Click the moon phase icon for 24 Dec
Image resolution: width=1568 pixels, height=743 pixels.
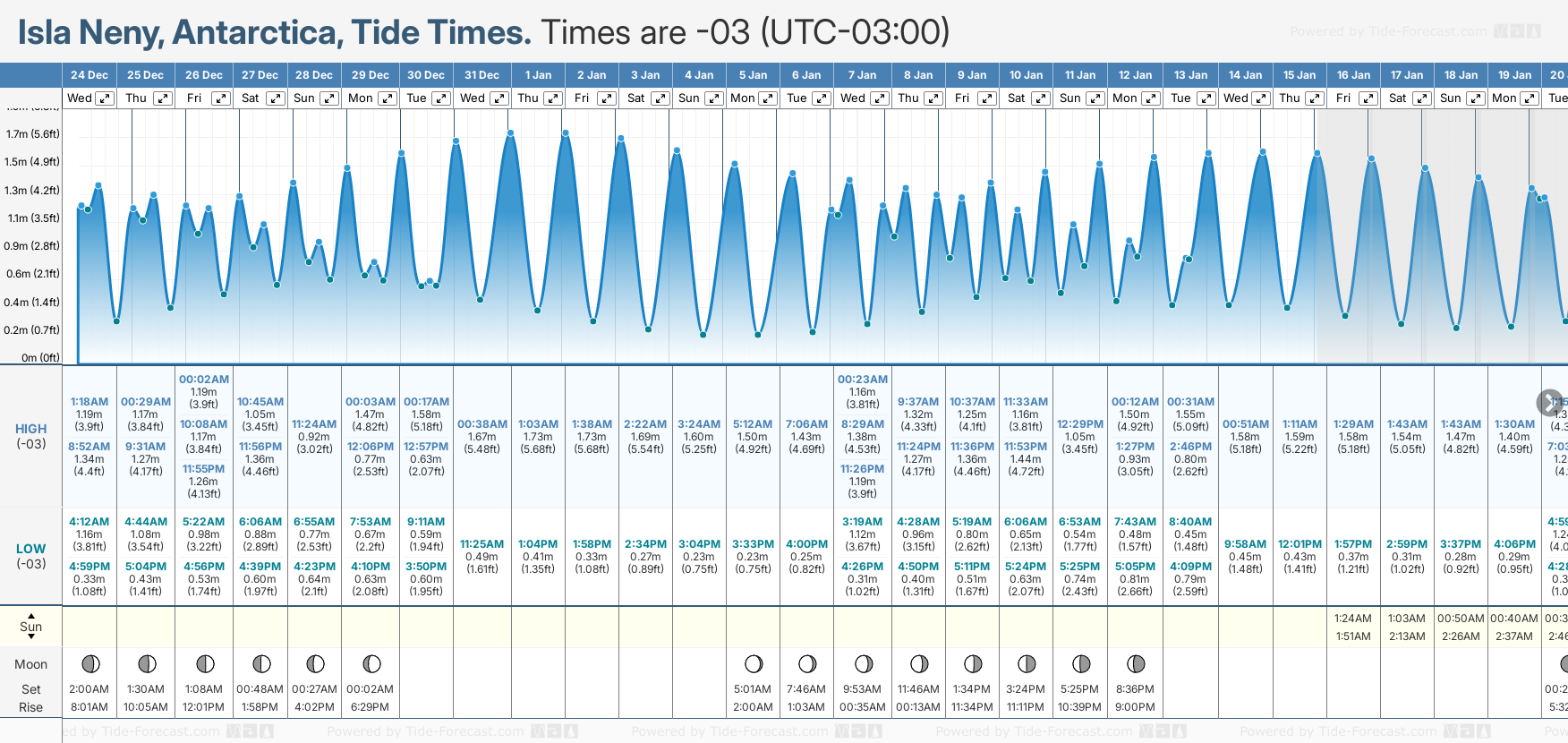(90, 664)
